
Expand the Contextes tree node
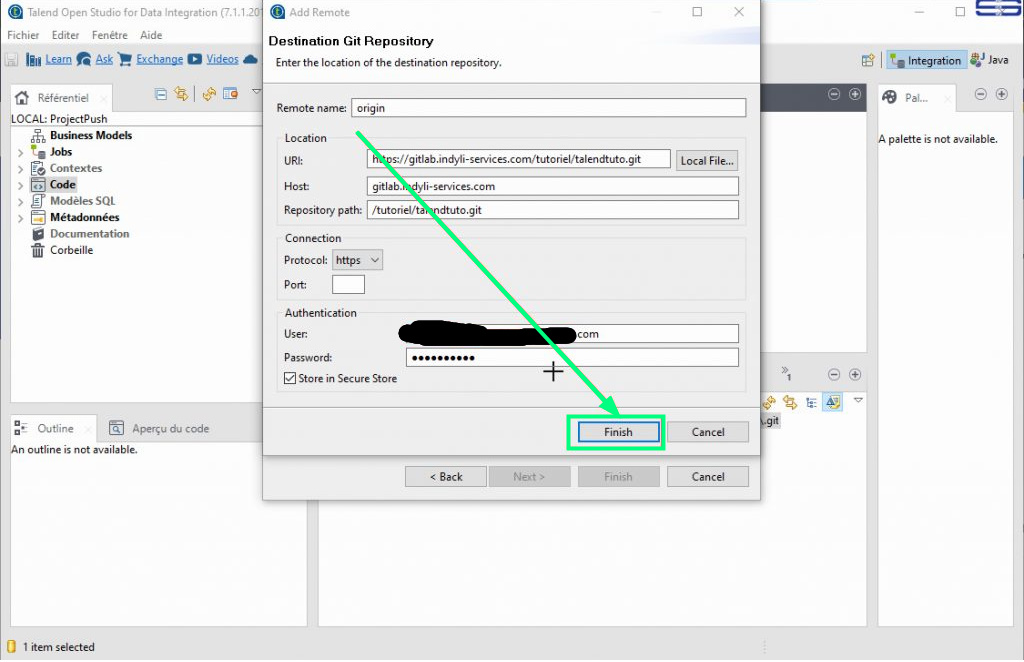click(x=20, y=168)
